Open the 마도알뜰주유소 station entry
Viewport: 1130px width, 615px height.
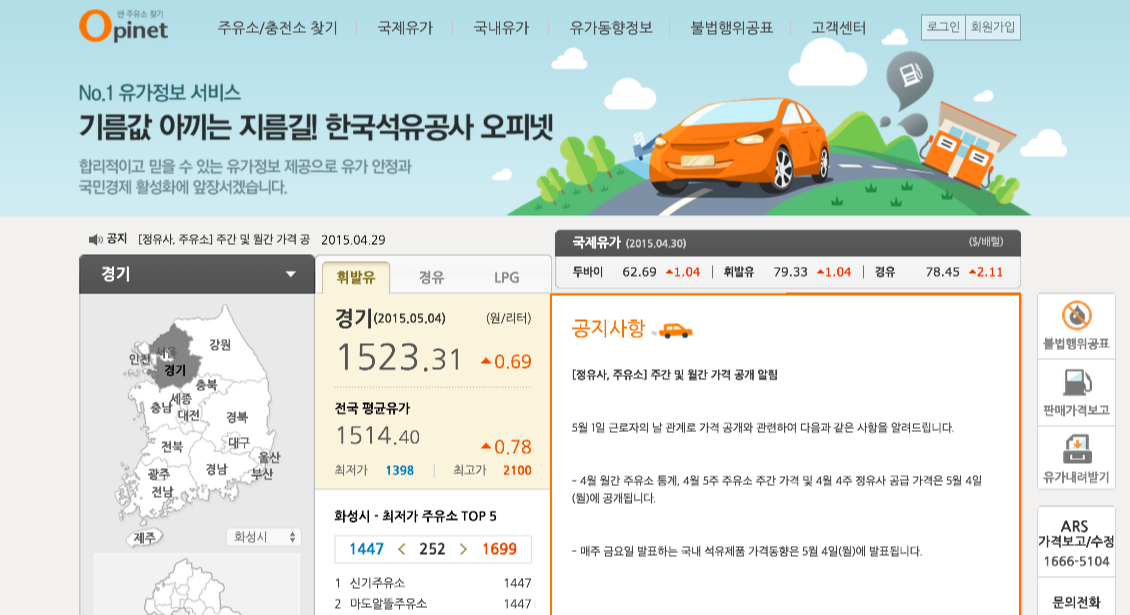point(388,603)
